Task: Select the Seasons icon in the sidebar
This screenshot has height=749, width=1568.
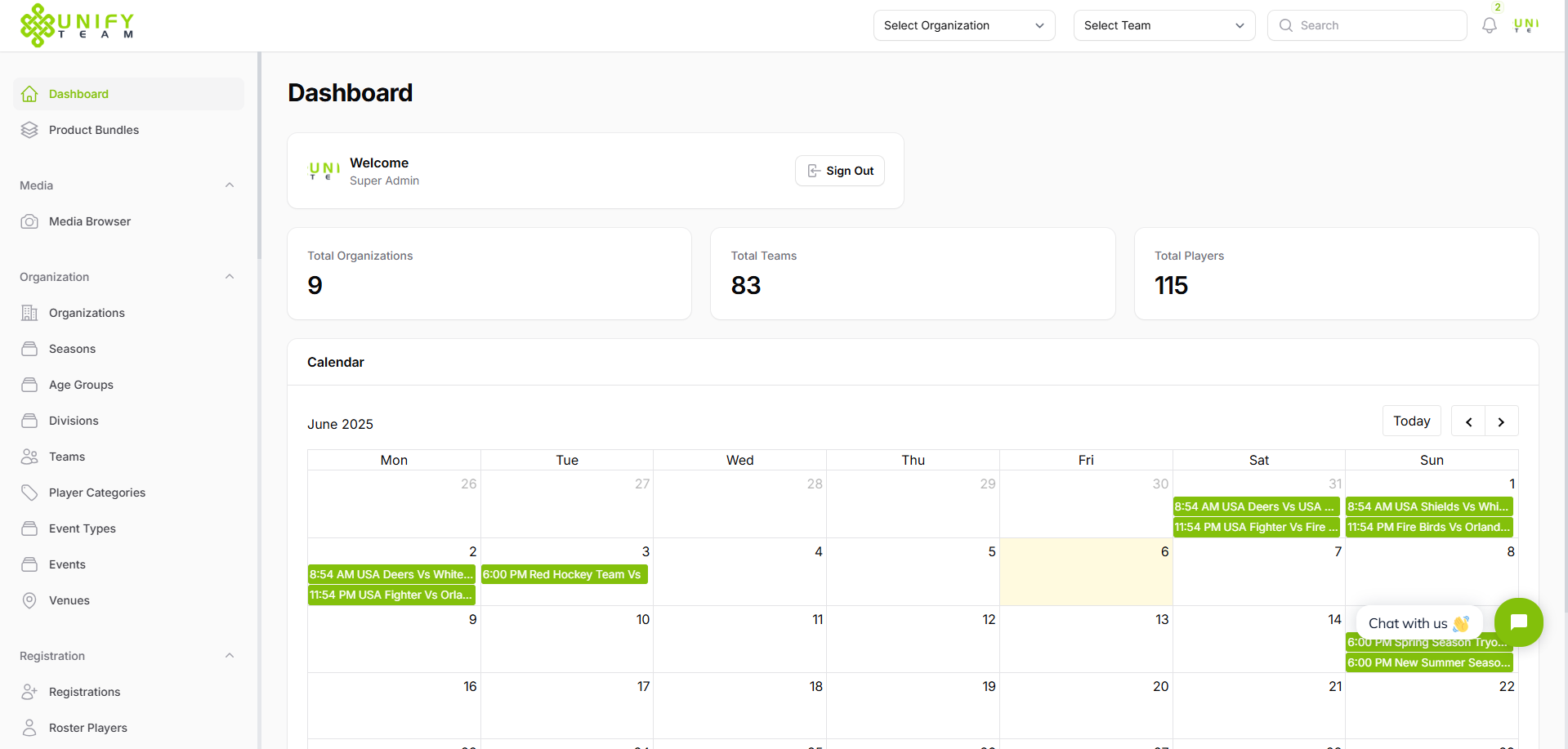Action: pyautogui.click(x=29, y=349)
